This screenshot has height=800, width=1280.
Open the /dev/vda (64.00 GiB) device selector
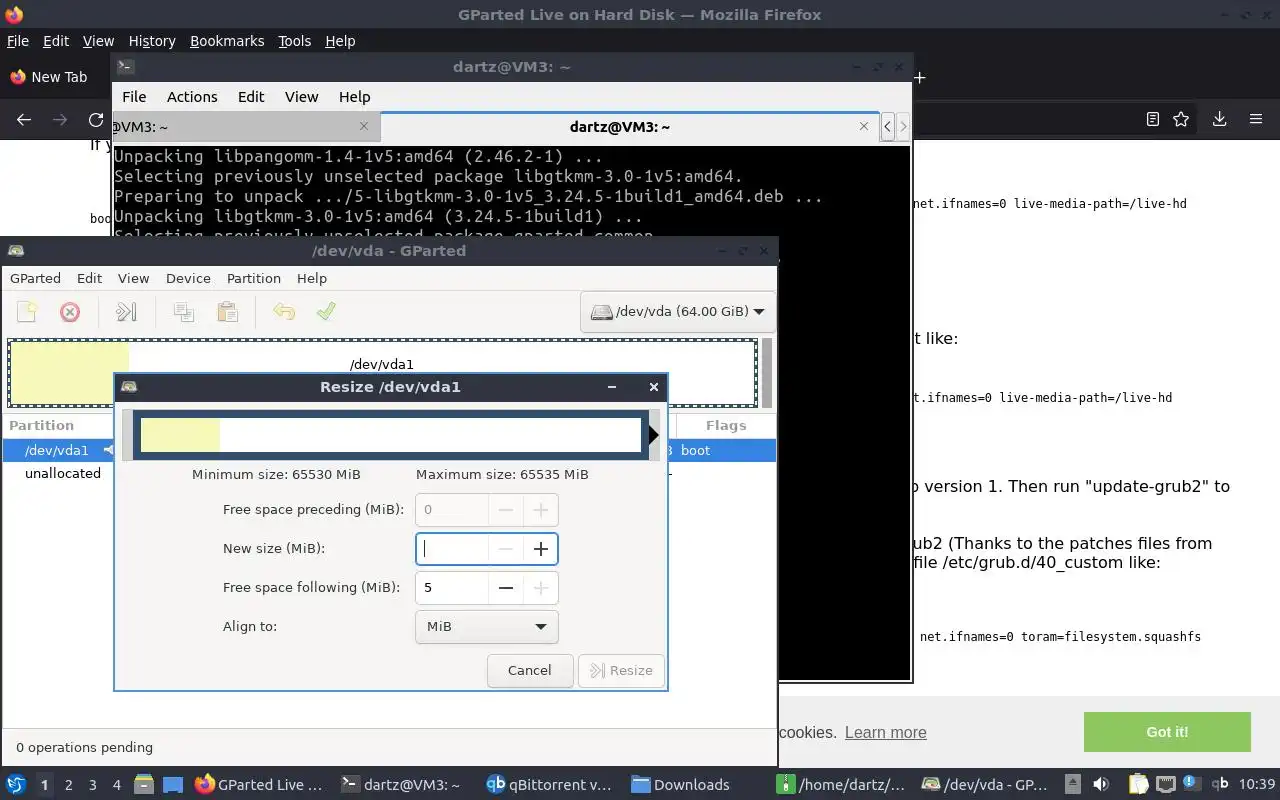click(x=677, y=311)
